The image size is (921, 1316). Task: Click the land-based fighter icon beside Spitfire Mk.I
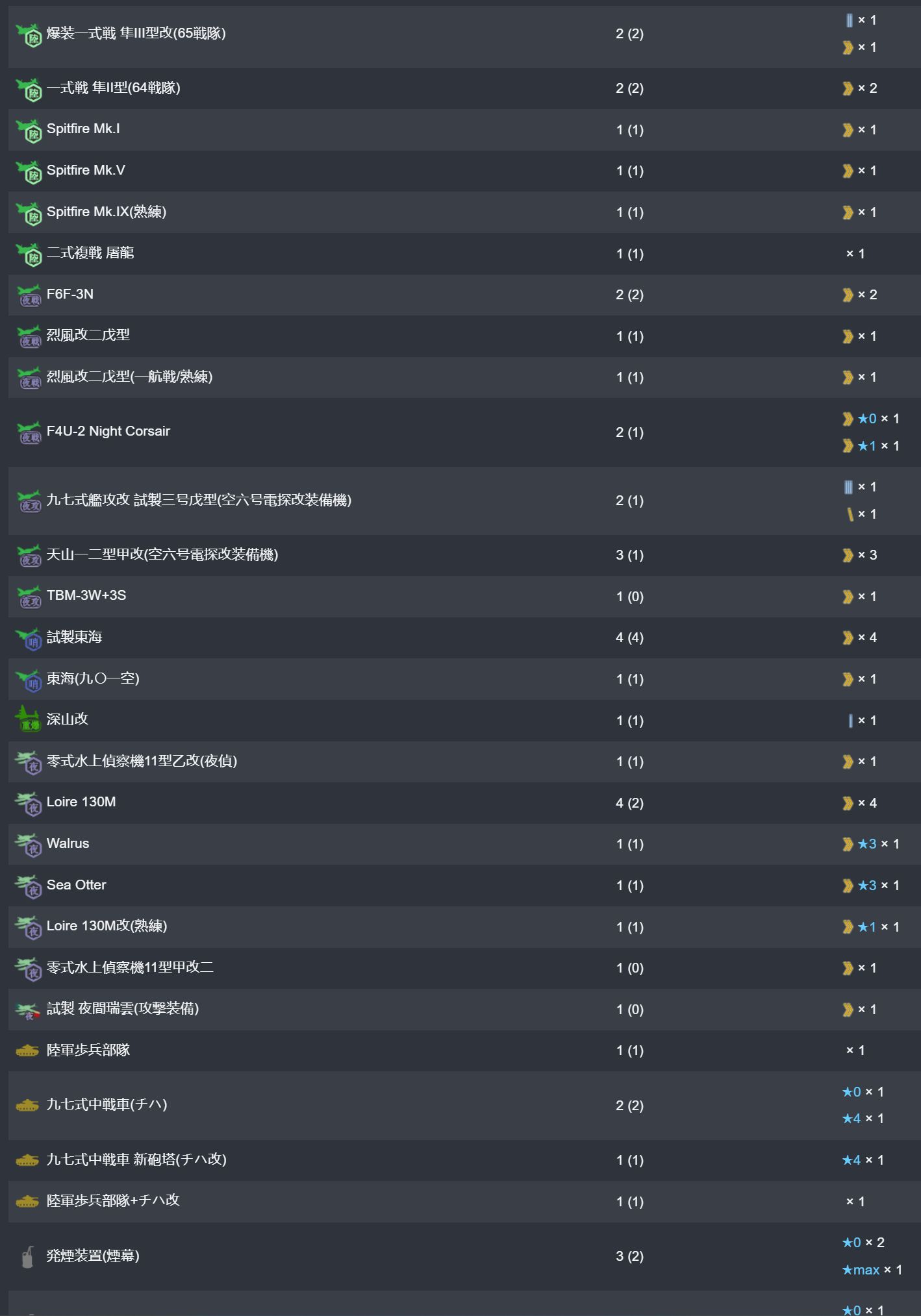pos(29,130)
